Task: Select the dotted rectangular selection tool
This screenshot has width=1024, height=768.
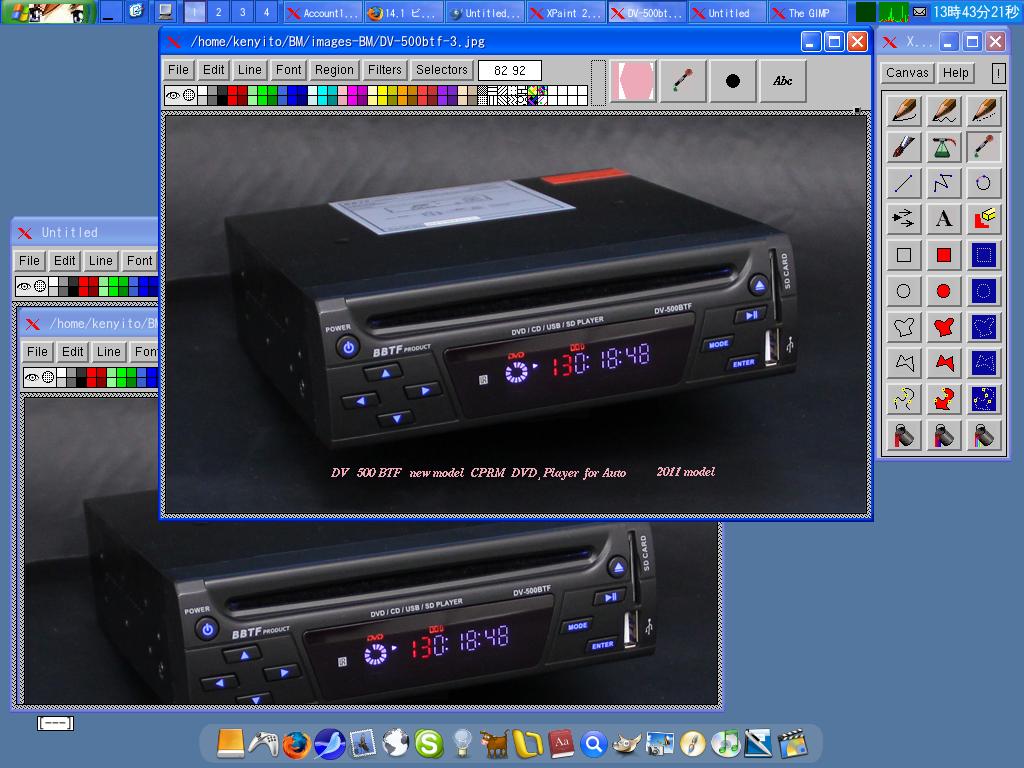Action: [983, 255]
